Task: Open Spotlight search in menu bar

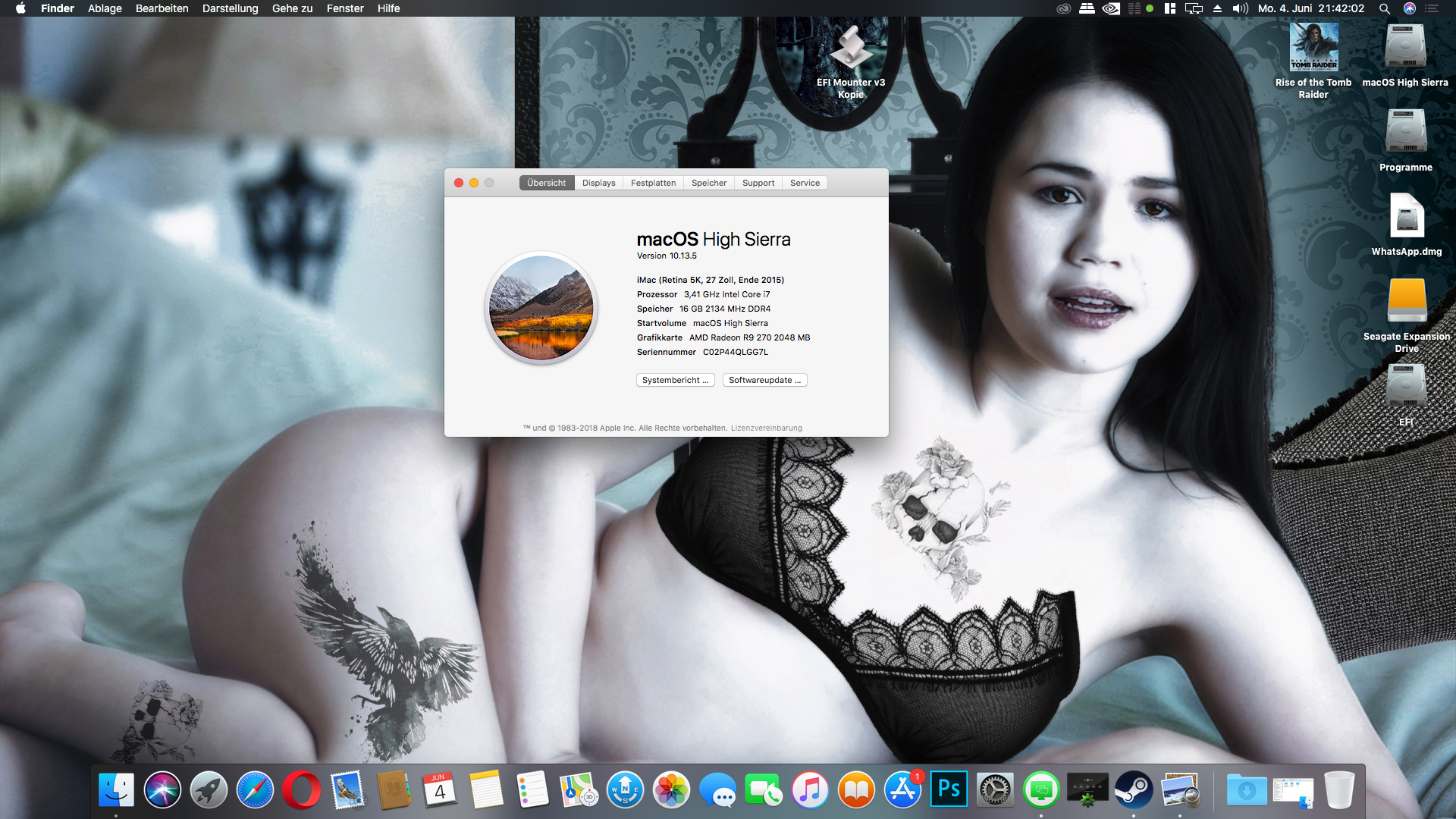Action: click(1384, 8)
